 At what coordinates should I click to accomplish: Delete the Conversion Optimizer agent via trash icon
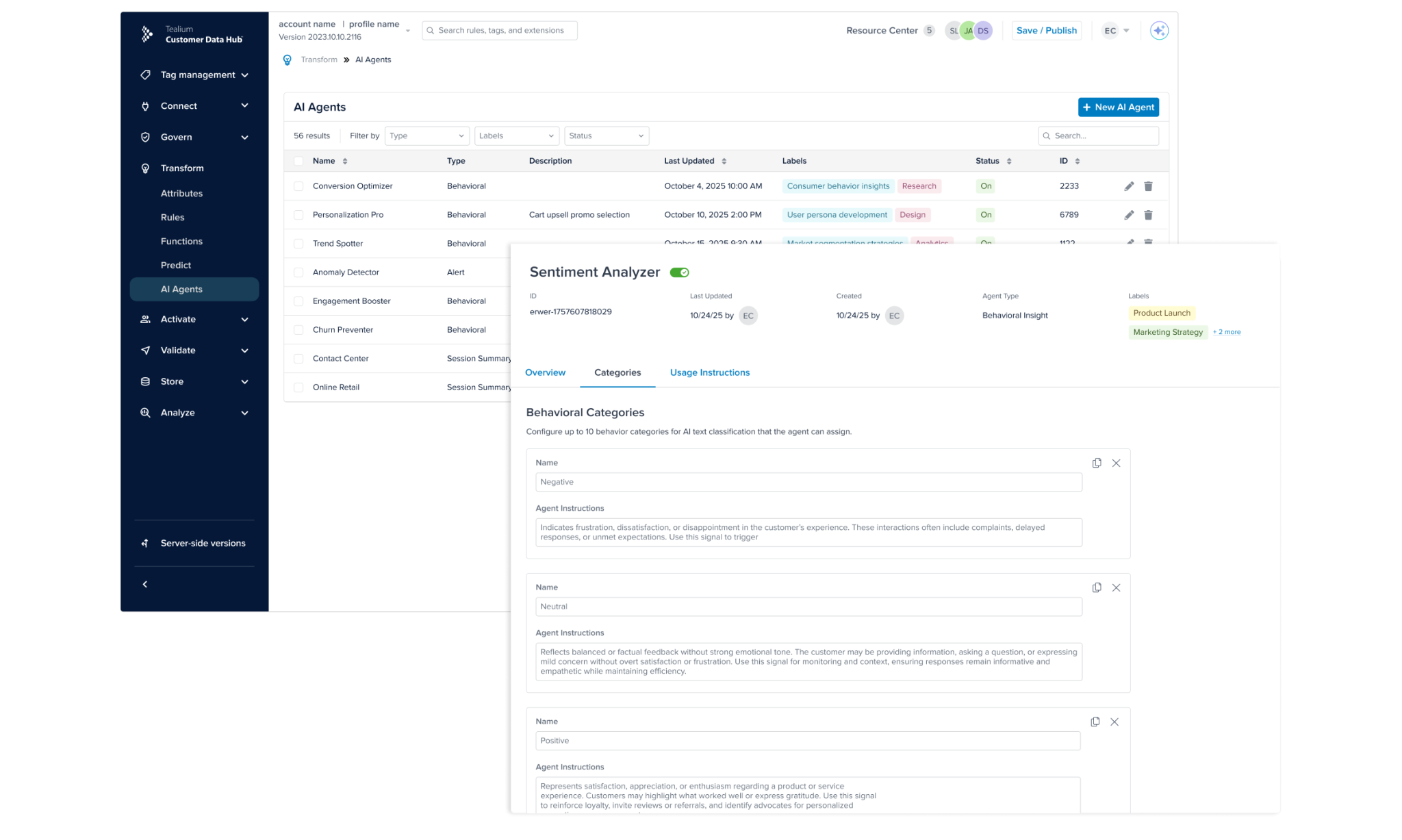[1148, 186]
